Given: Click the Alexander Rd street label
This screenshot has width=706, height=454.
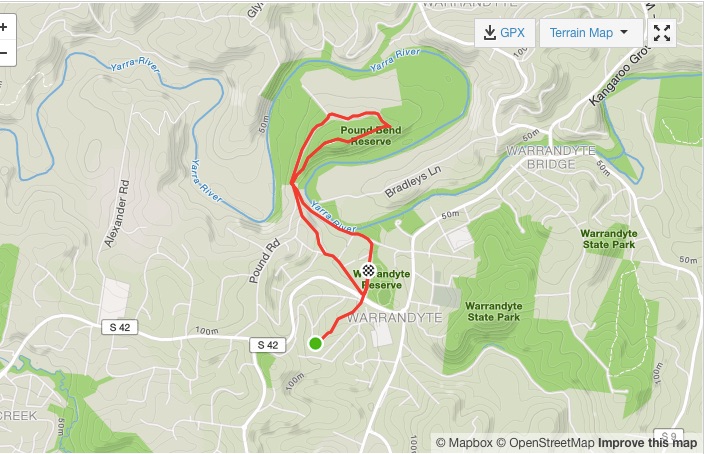Looking at the screenshot, I should click(117, 213).
